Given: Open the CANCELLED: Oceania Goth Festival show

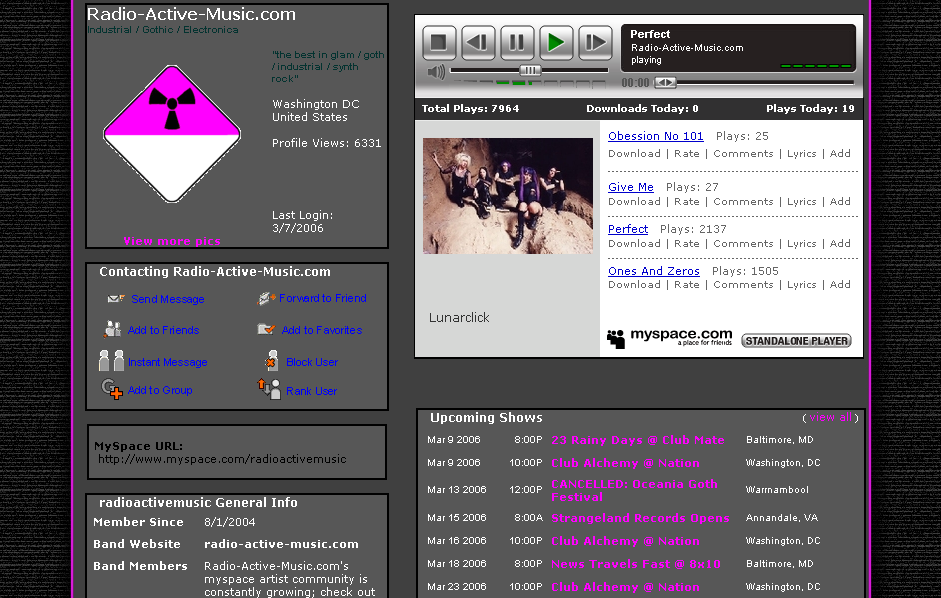Looking at the screenshot, I should (634, 491).
